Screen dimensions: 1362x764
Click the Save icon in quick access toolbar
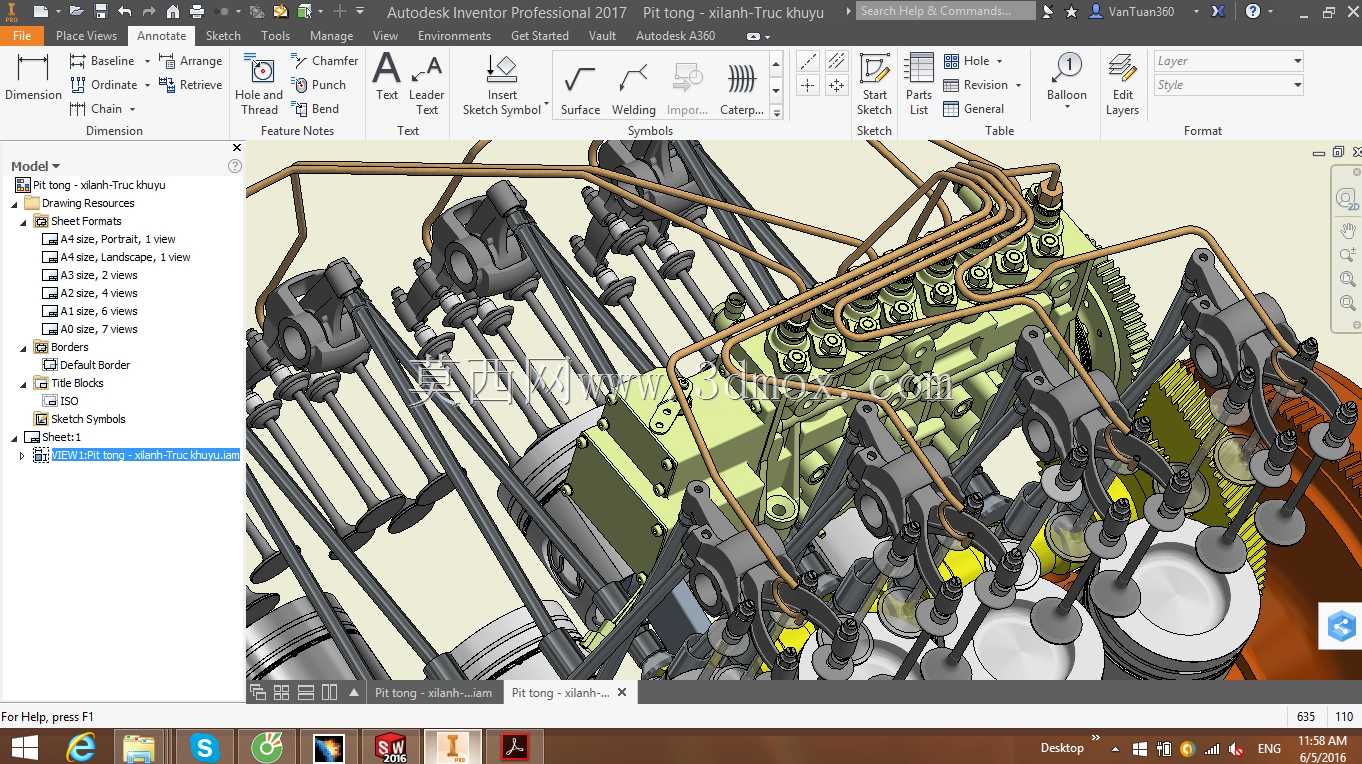(101, 12)
